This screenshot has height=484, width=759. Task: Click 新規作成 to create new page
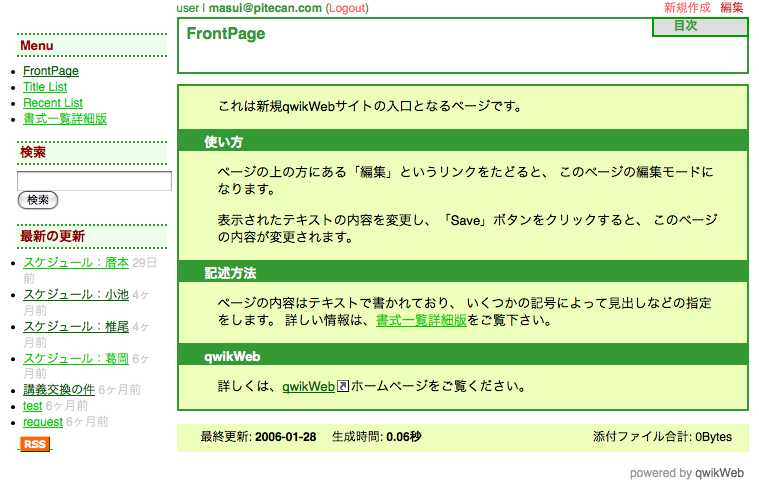pyautogui.click(x=687, y=8)
